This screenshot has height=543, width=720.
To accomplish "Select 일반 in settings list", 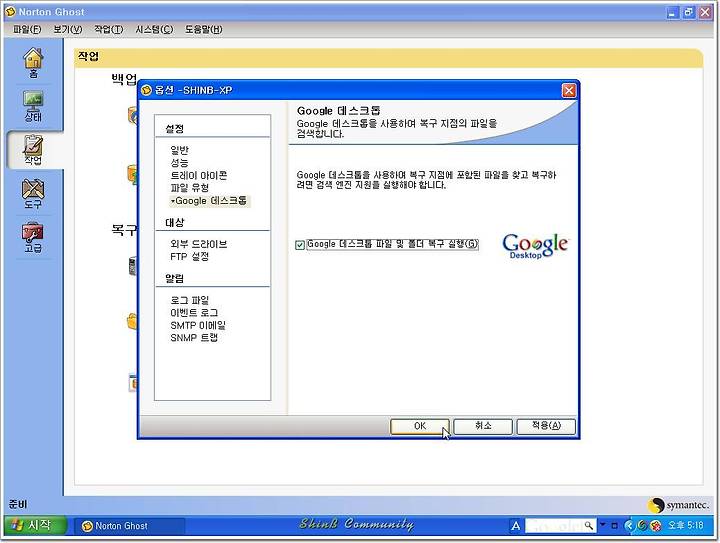I will pos(180,151).
